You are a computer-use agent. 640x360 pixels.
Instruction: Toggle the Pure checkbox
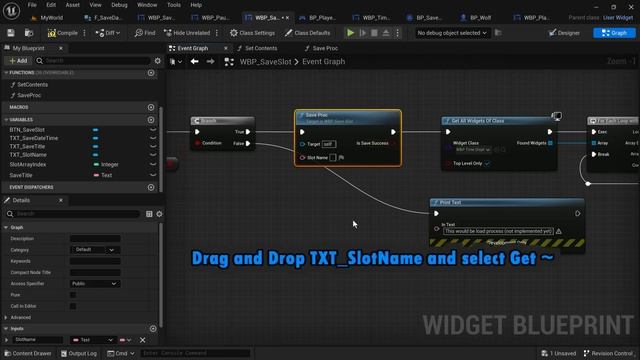click(73, 295)
